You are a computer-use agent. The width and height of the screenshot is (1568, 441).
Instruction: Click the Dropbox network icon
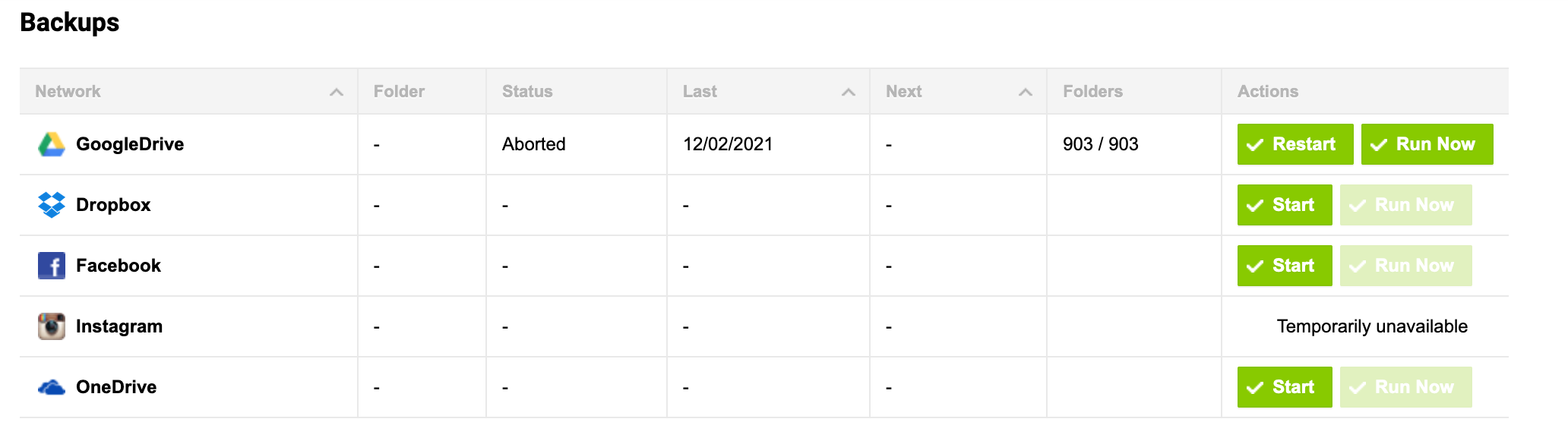[50, 204]
